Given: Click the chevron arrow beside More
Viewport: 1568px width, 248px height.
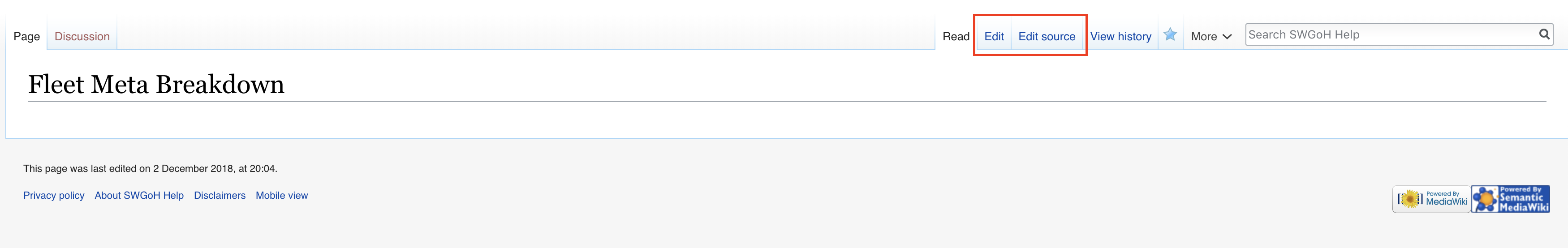Looking at the screenshot, I should tap(1227, 36).
